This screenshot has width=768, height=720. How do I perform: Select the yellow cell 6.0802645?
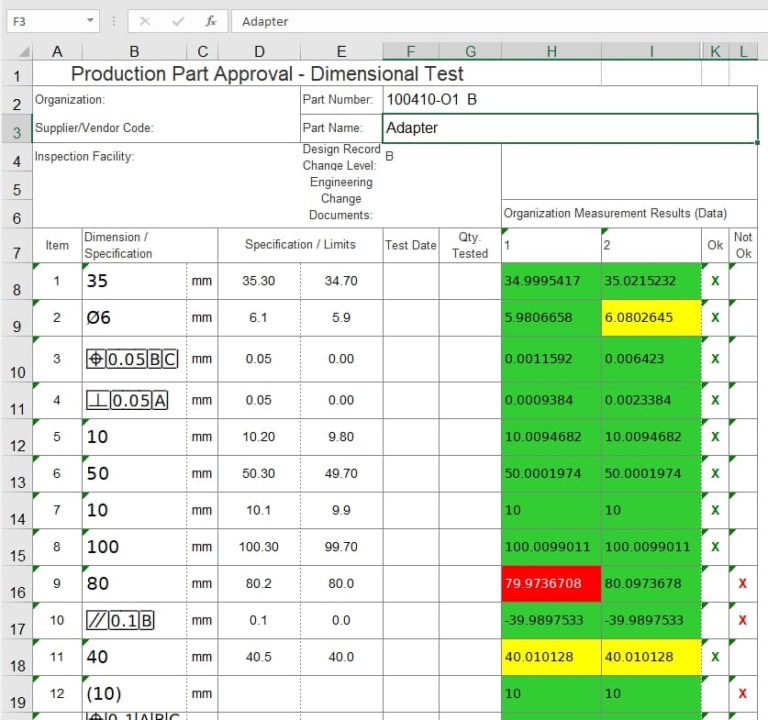[651, 318]
